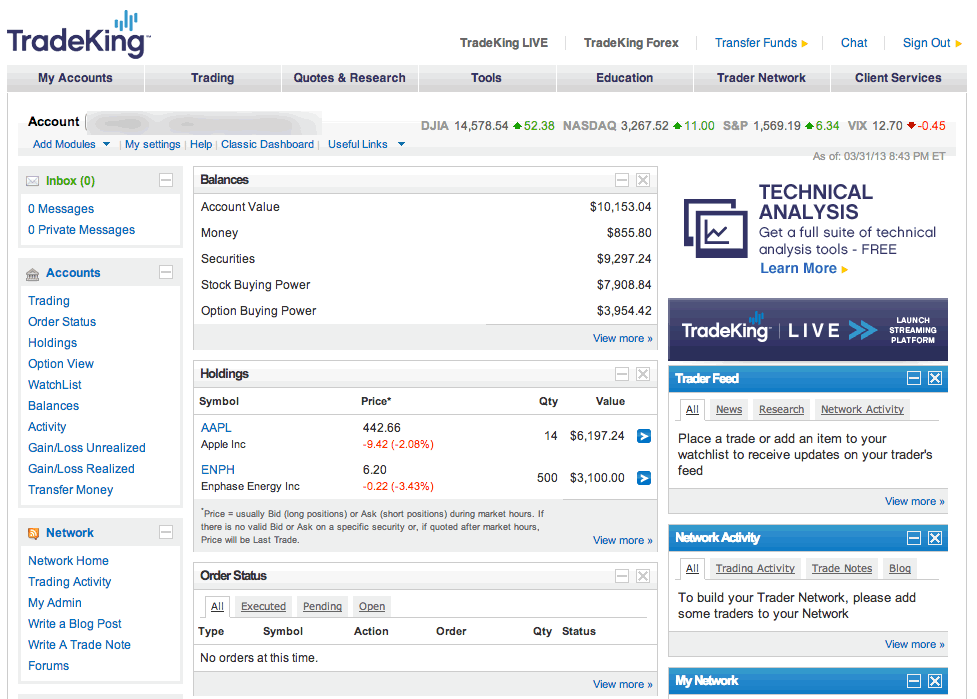Click the Accounts bank building icon
The width and height of the screenshot is (977, 699).
pos(32,273)
